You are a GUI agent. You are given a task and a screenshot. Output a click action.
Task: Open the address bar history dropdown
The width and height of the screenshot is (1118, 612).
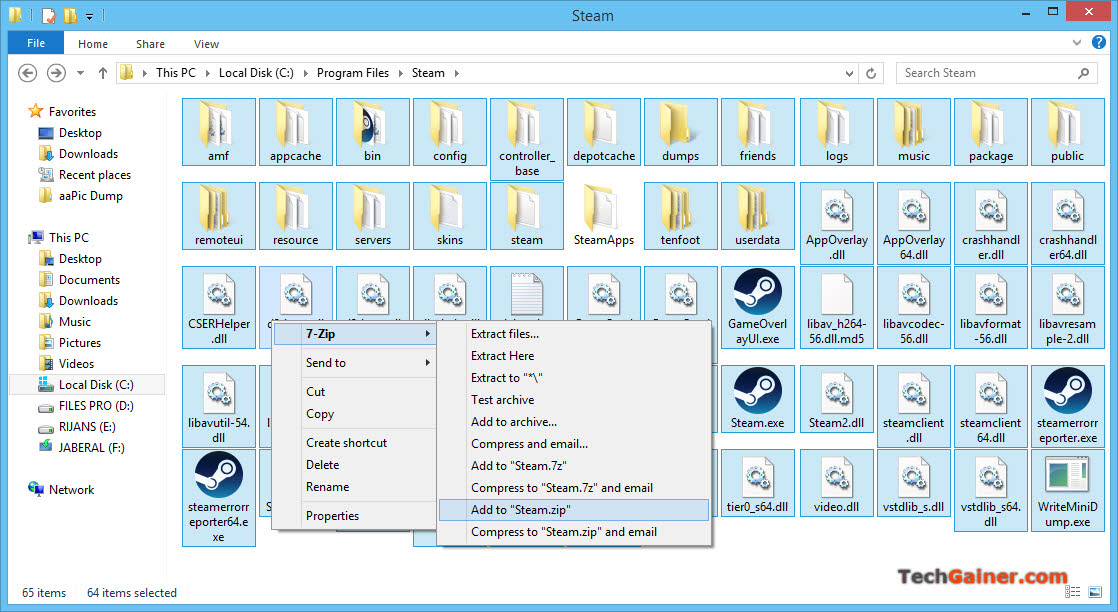click(x=849, y=73)
